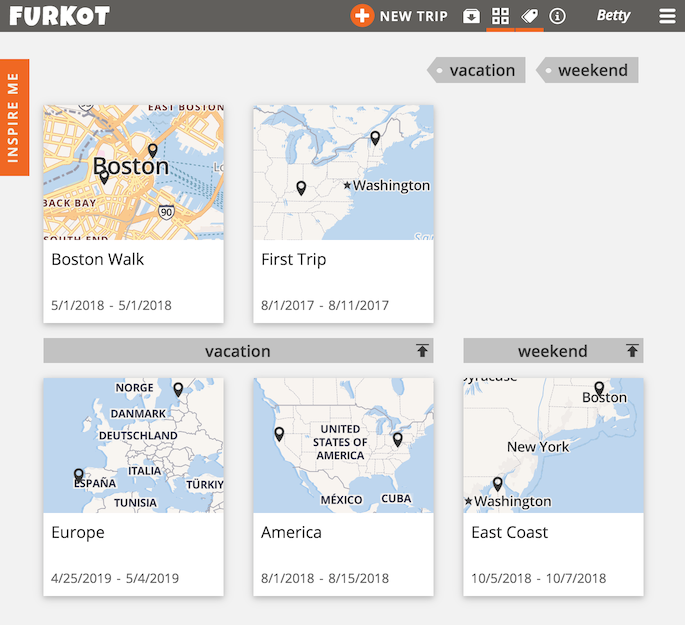Viewport: 685px width, 625px height.
Task: Click the west coast pin on America map
Action: [x=279, y=435]
